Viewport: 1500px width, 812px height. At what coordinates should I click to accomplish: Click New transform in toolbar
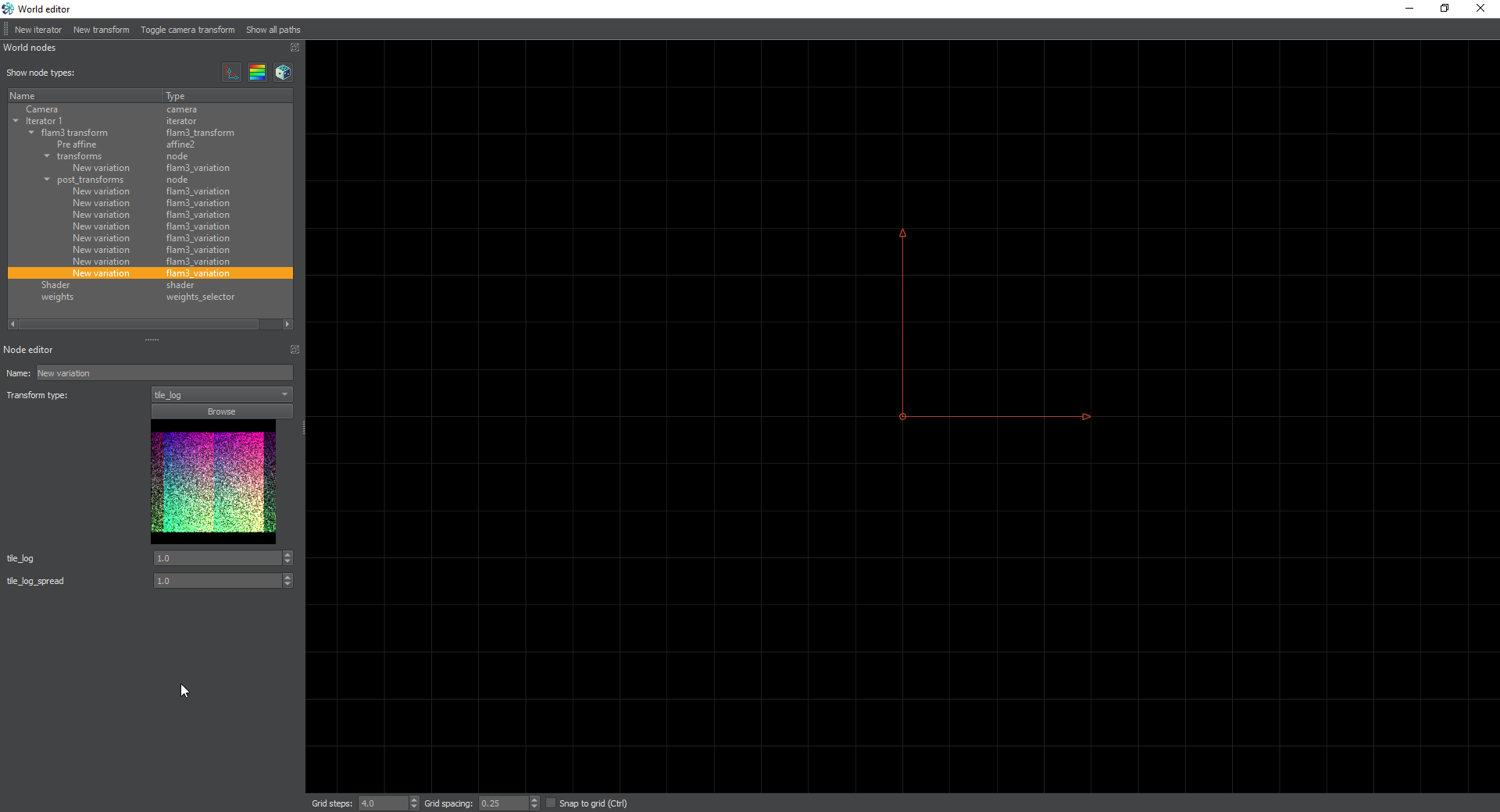point(102,30)
